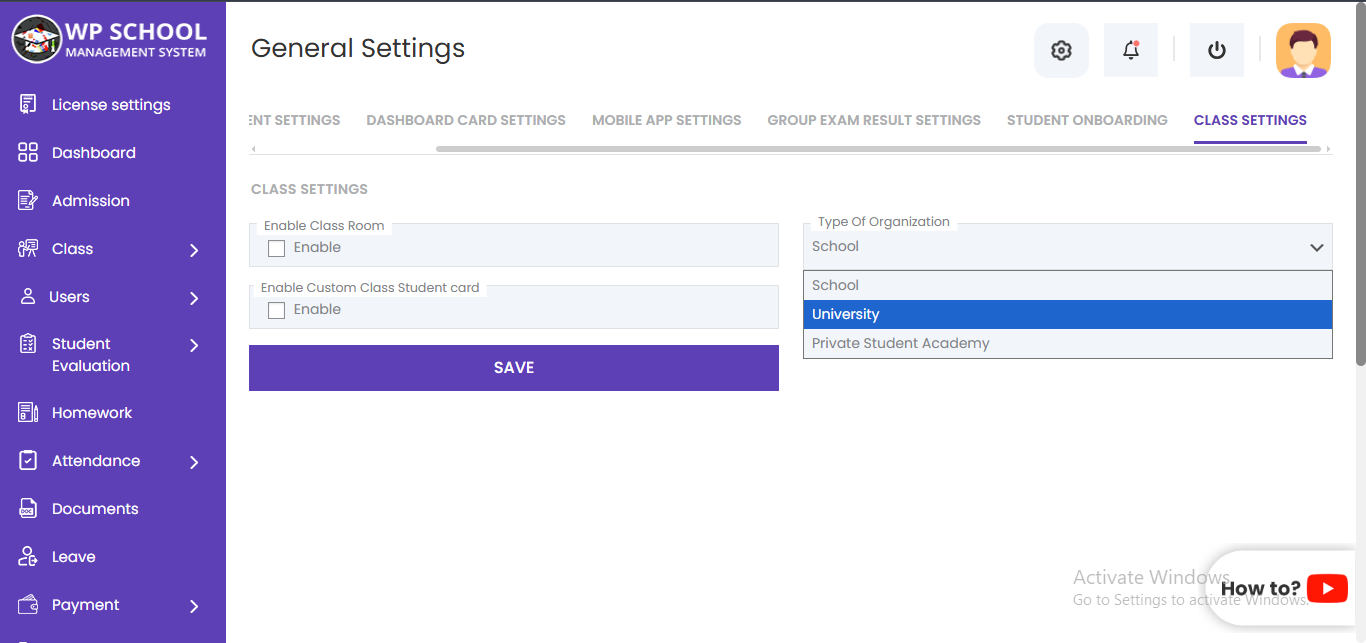Switch to the Mobile App Settings tab
This screenshot has width=1366, height=643.
(x=666, y=119)
